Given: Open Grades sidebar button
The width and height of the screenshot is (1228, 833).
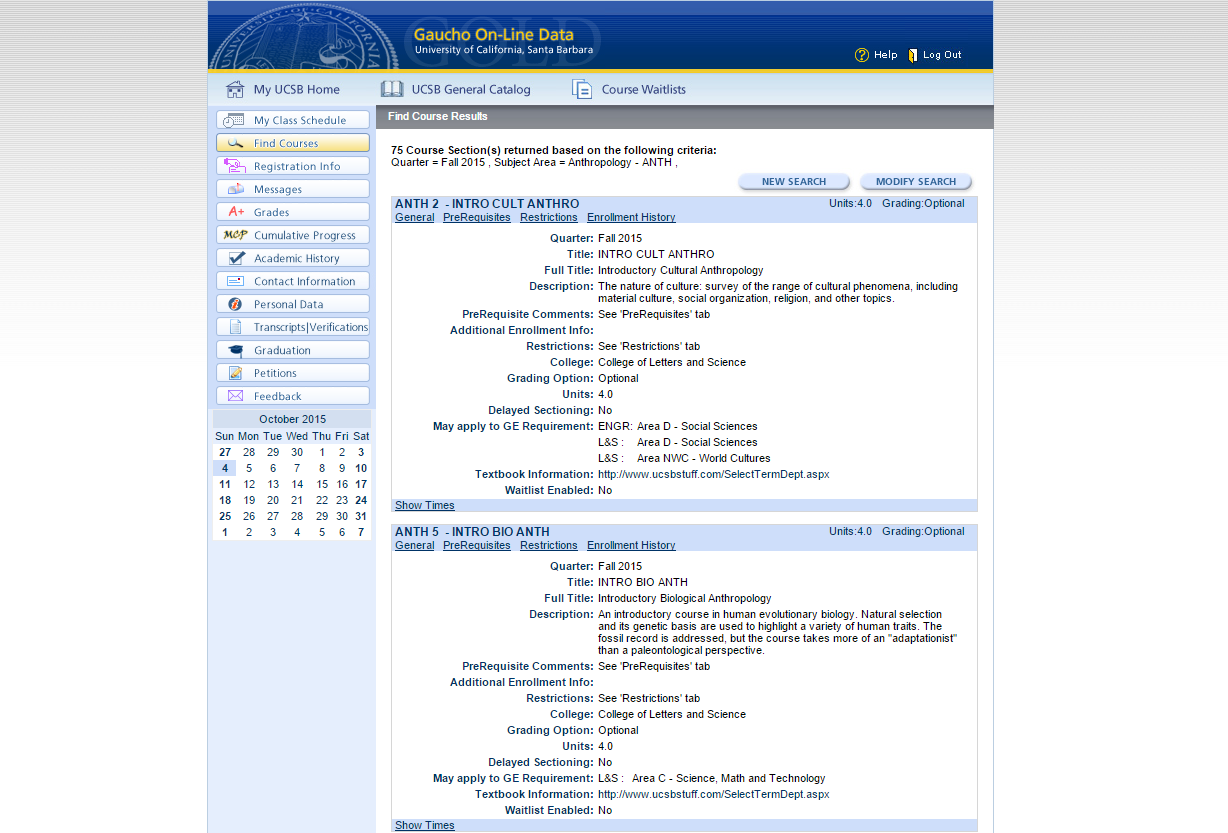Looking at the screenshot, I should coord(293,212).
